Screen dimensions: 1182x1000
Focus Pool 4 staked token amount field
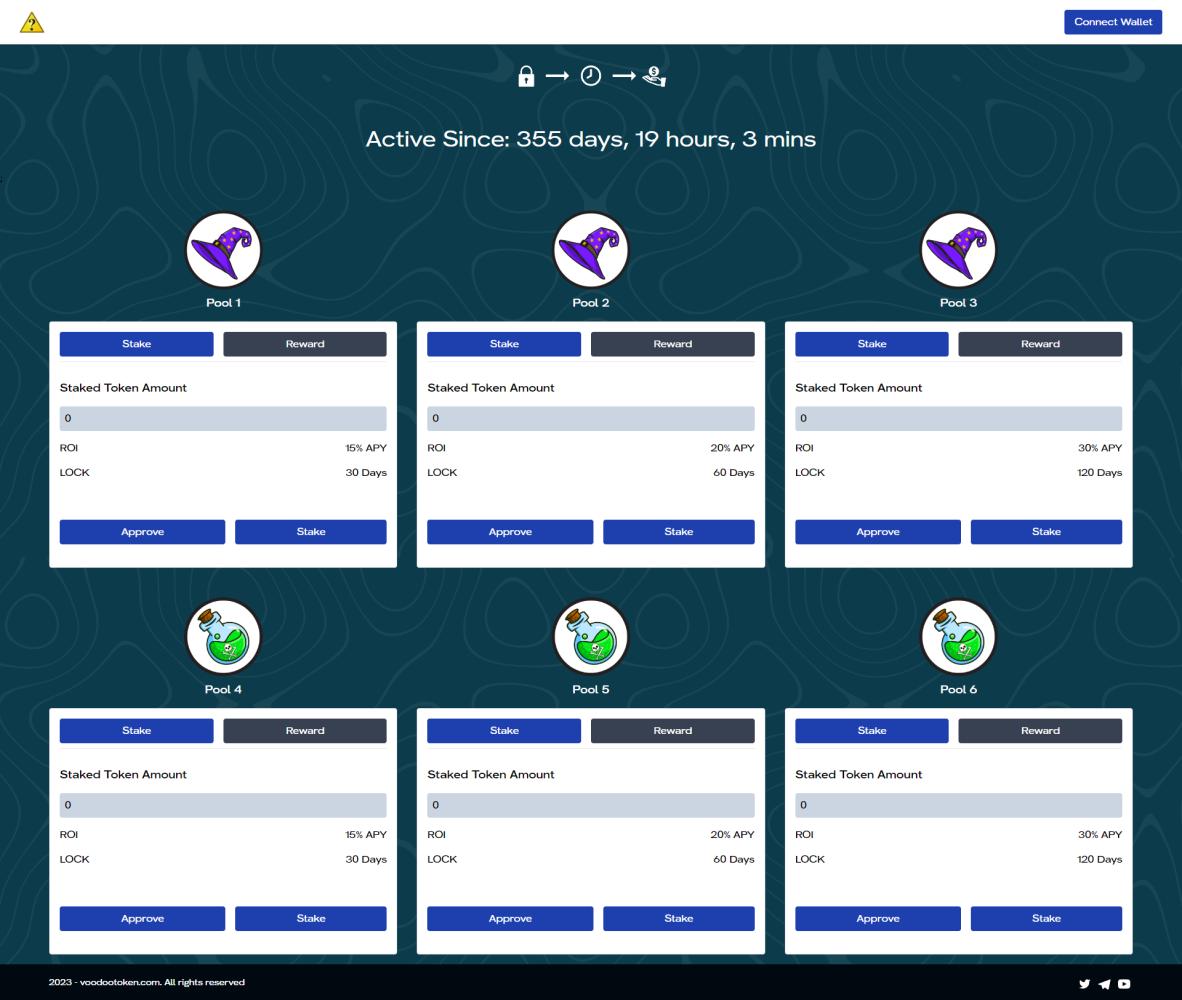pos(223,805)
